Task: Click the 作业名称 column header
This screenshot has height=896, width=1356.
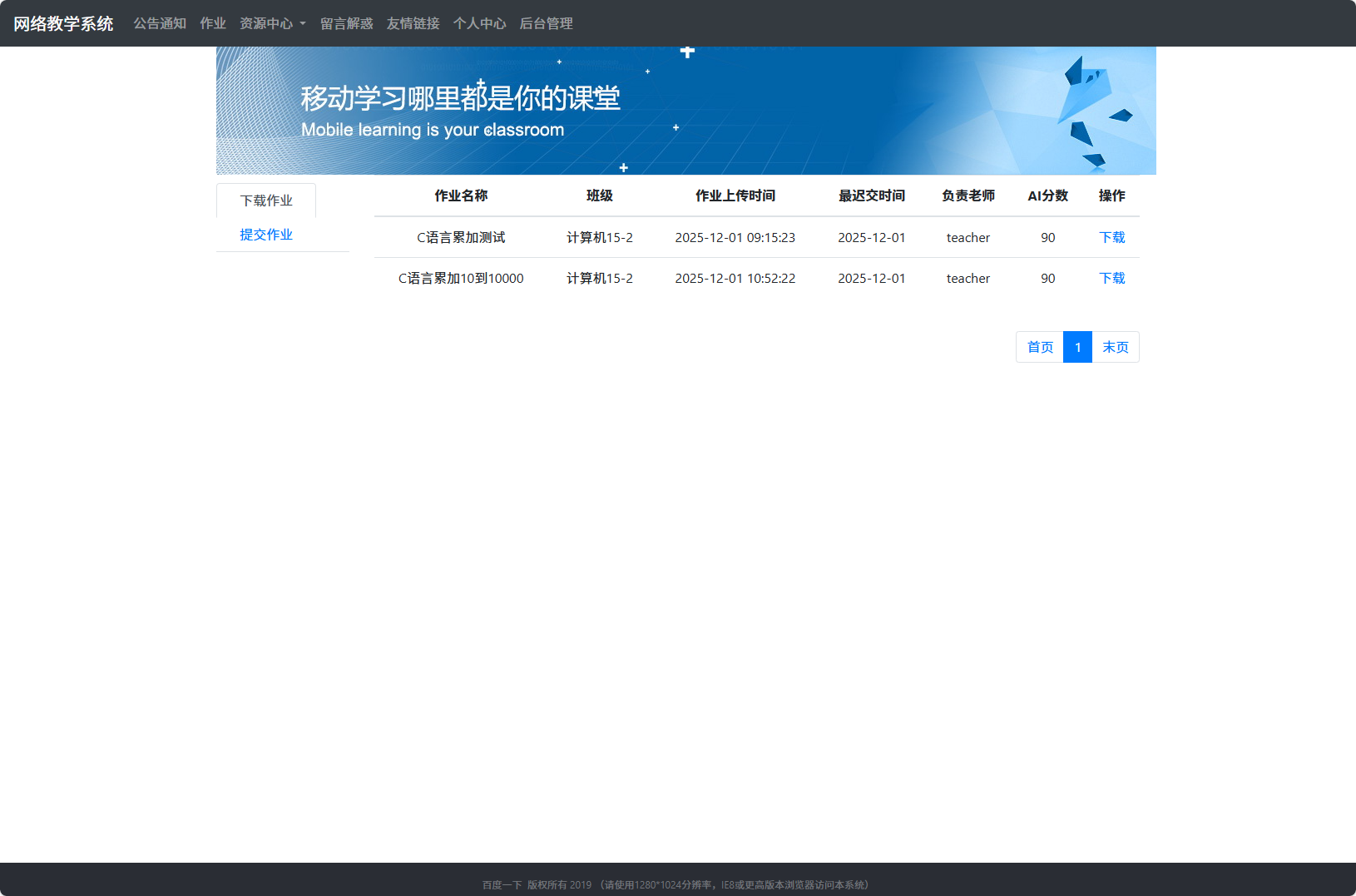Action: tap(461, 196)
